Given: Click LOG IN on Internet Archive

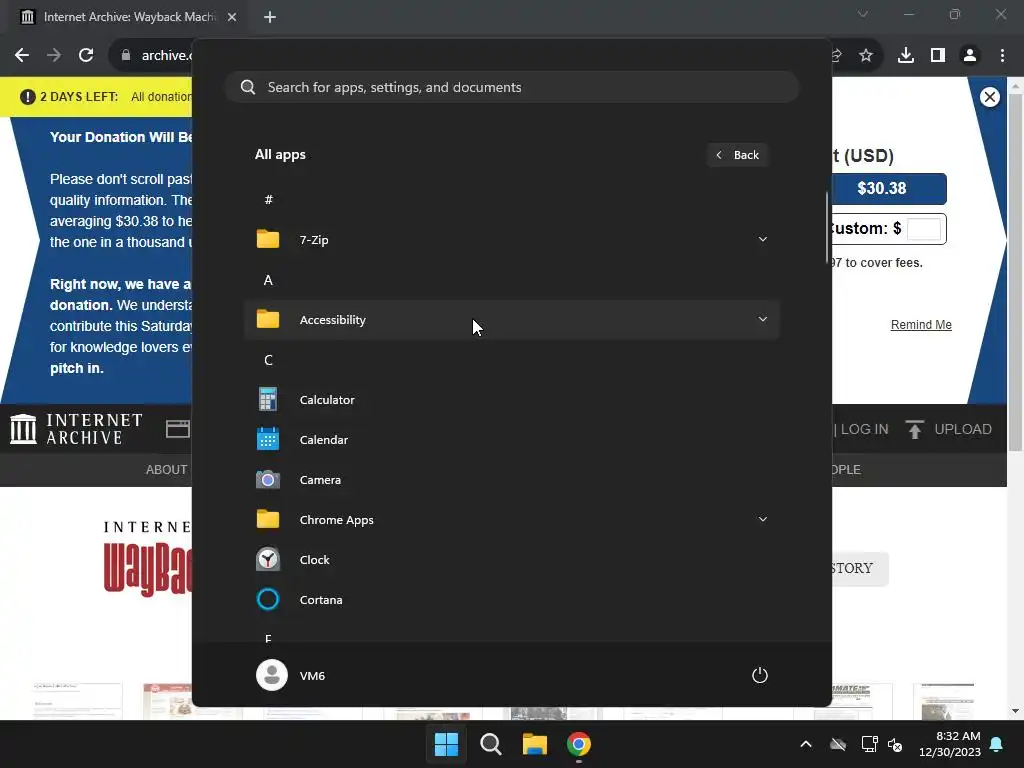Looking at the screenshot, I should click(x=864, y=429).
